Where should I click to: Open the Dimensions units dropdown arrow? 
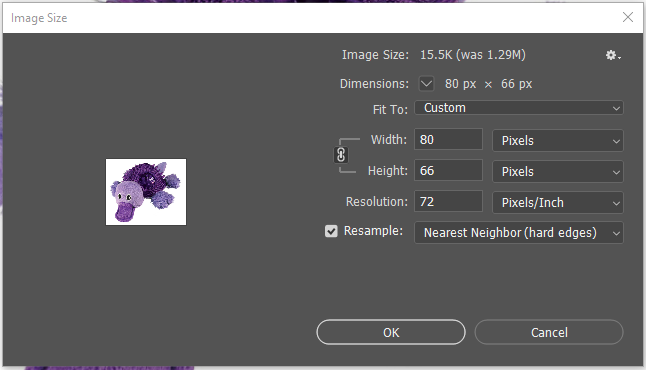426,84
